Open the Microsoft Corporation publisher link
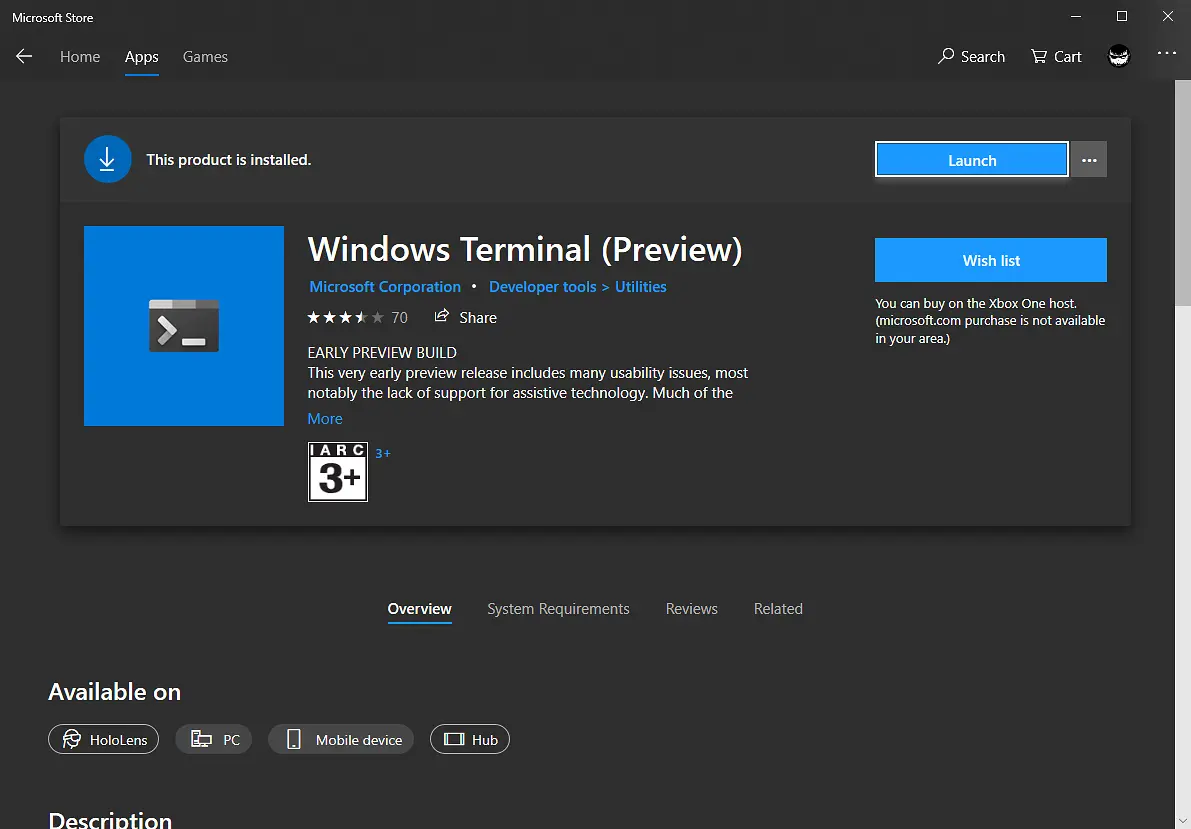 [x=385, y=286]
